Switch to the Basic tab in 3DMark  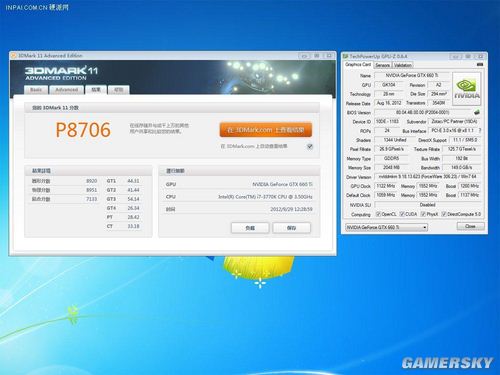[x=36, y=90]
